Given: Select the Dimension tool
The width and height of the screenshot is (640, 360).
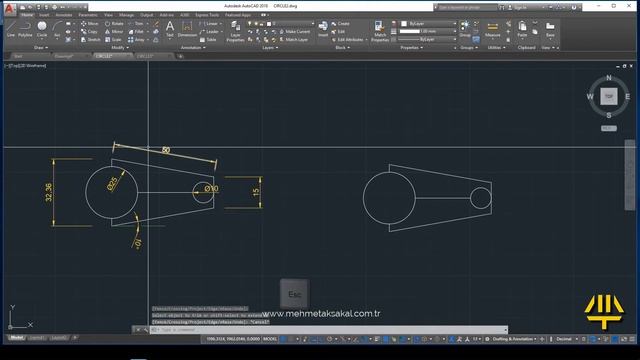Looking at the screenshot, I should [x=187, y=29].
